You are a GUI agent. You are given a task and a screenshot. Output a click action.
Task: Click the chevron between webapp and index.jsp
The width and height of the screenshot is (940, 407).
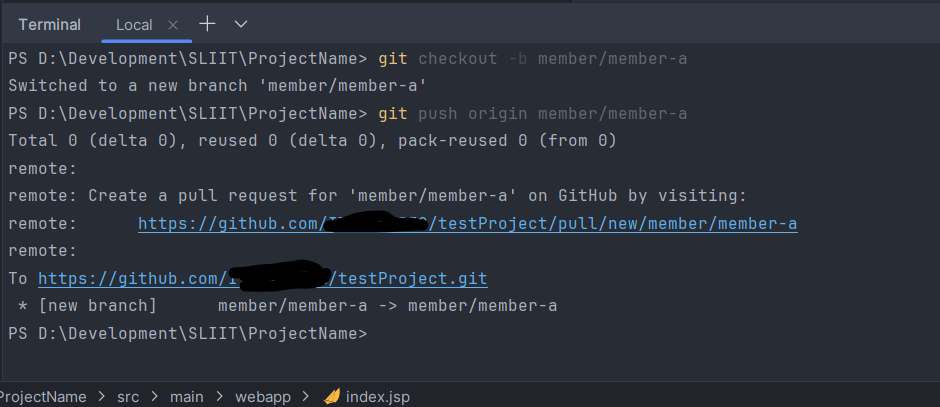click(x=307, y=397)
